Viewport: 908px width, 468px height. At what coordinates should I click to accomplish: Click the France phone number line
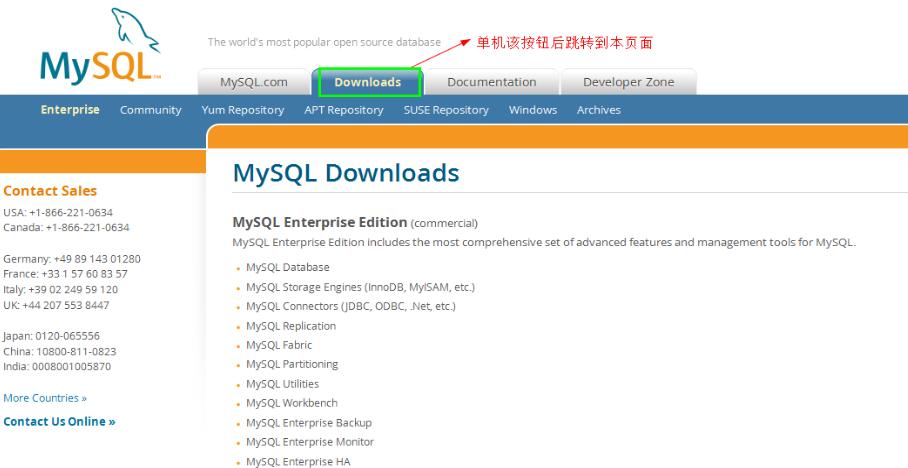point(65,273)
